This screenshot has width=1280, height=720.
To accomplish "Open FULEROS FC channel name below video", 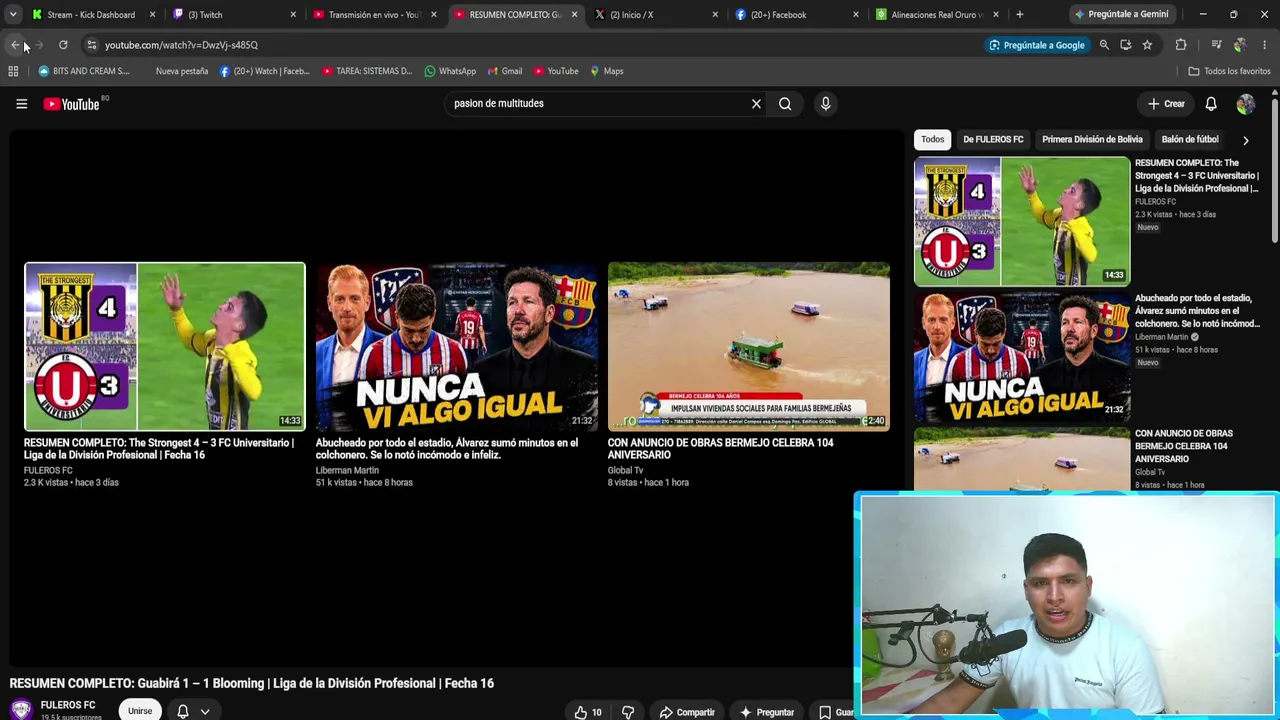I will (68, 705).
